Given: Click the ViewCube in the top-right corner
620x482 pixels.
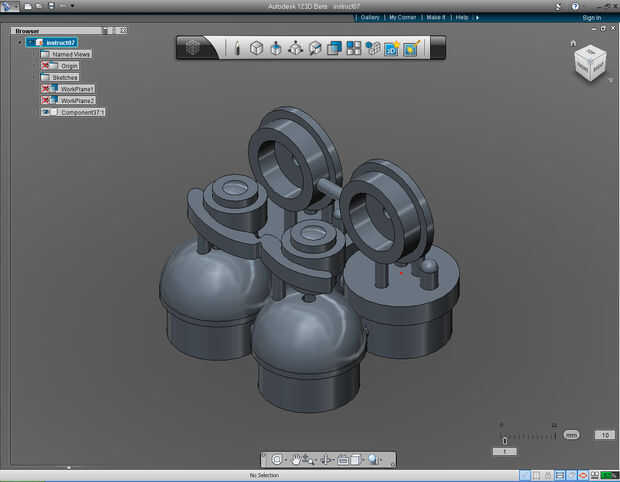Looking at the screenshot, I should [588, 65].
